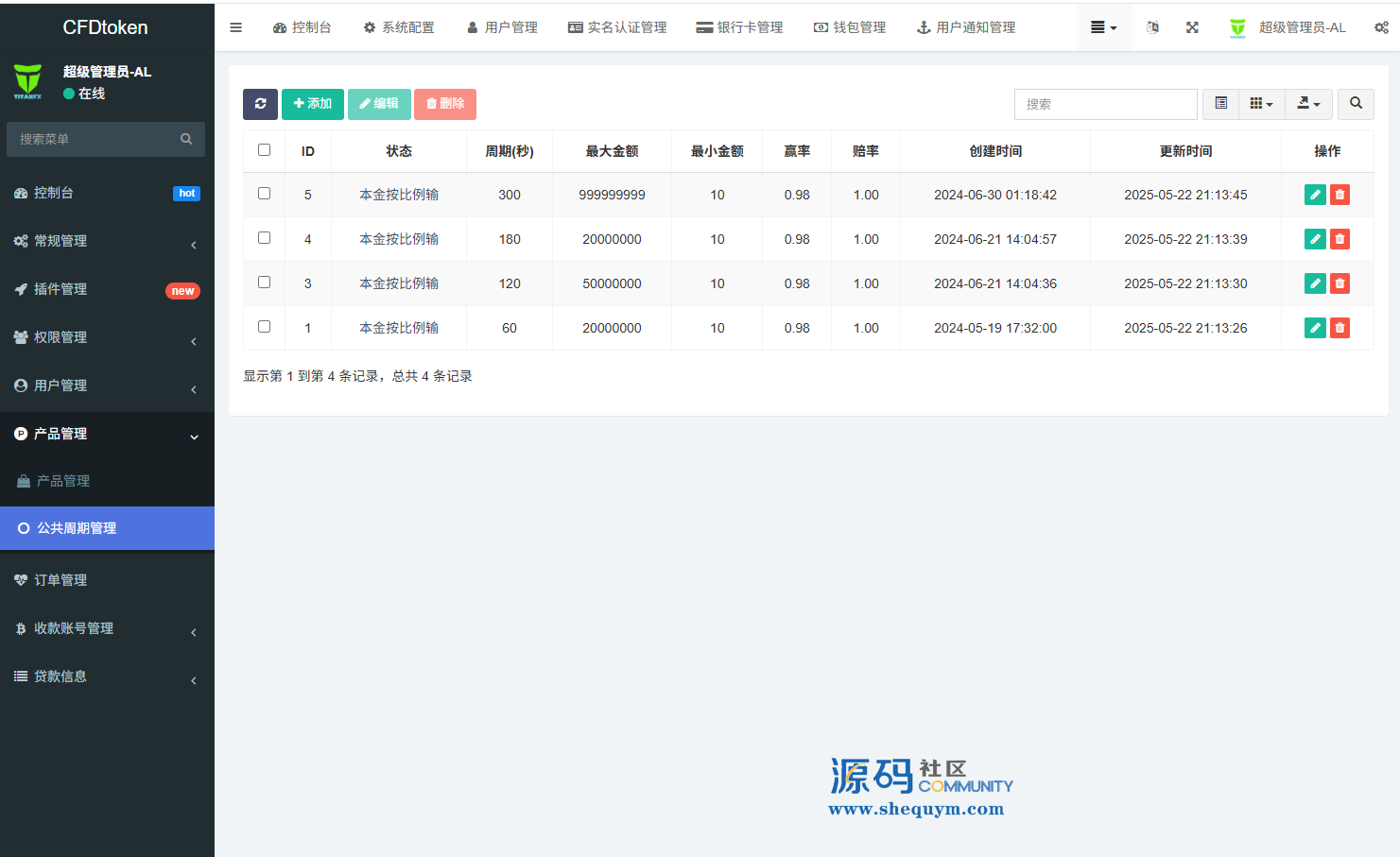The width and height of the screenshot is (1400, 857).
Task: Click the red 删除 button
Action: tap(445, 104)
